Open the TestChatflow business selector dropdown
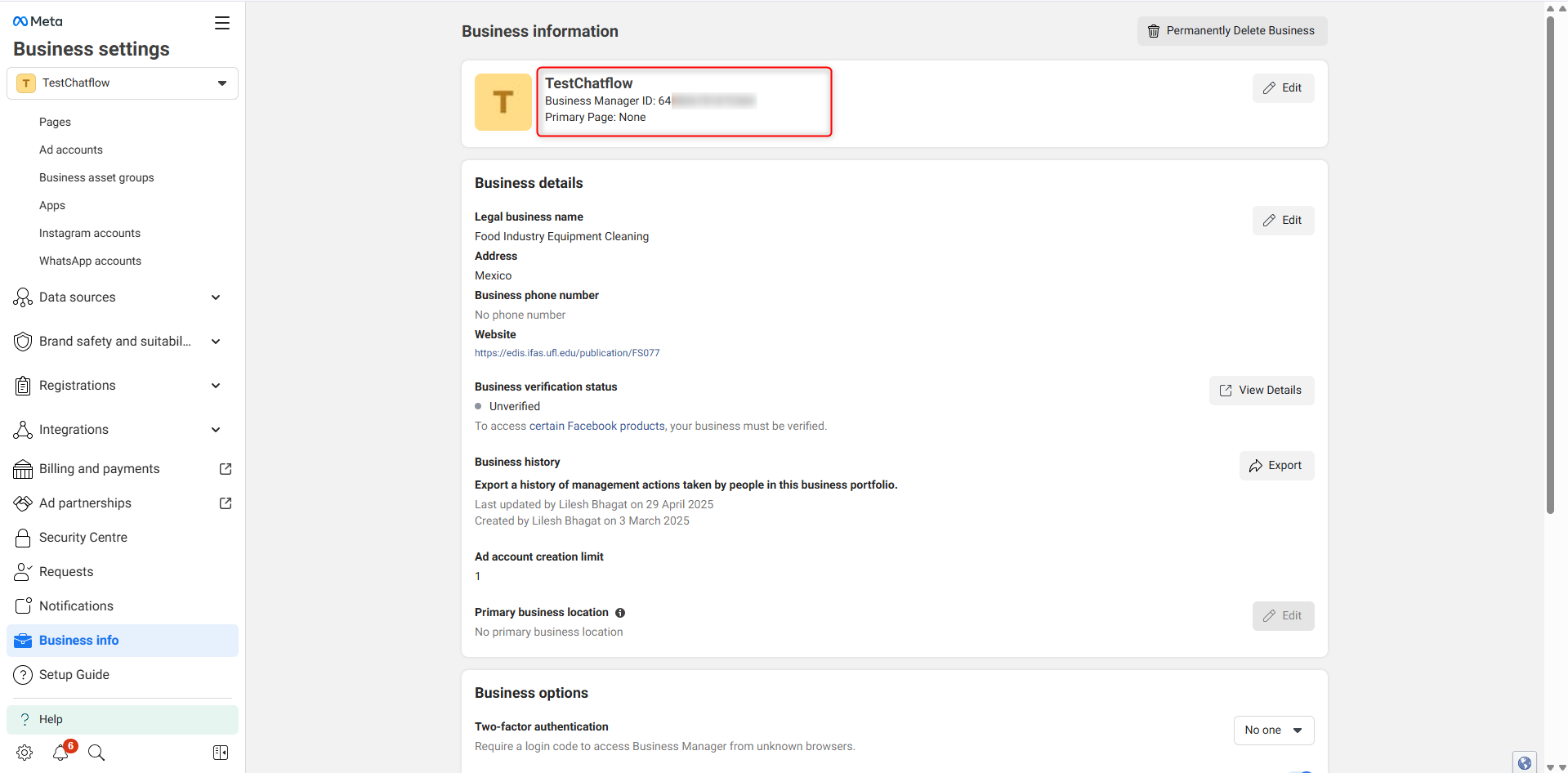 pos(123,83)
